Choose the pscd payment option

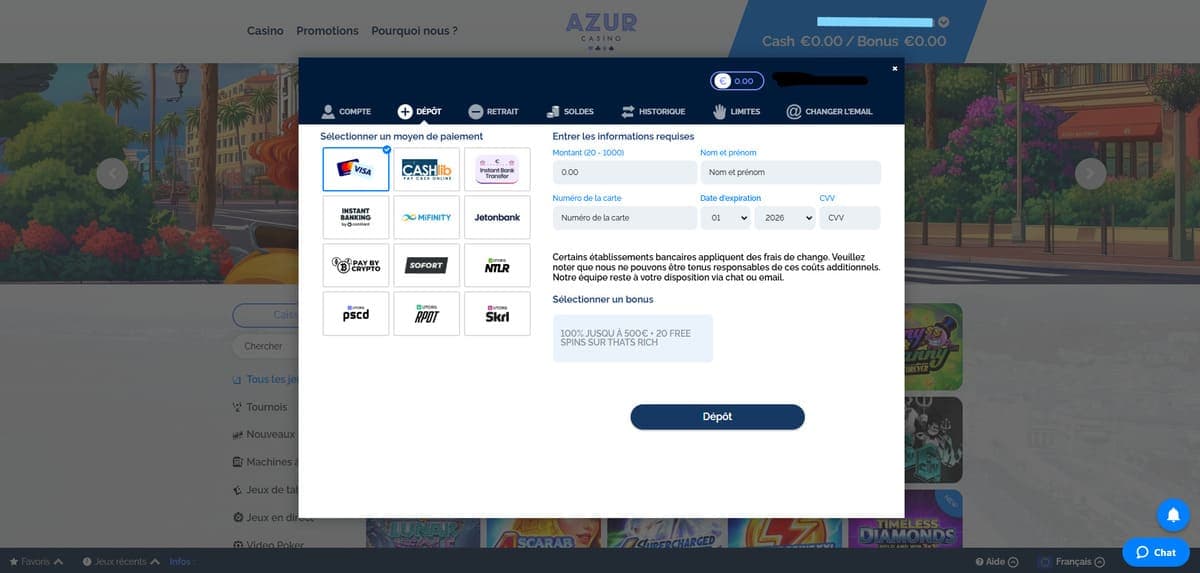[x=356, y=313]
